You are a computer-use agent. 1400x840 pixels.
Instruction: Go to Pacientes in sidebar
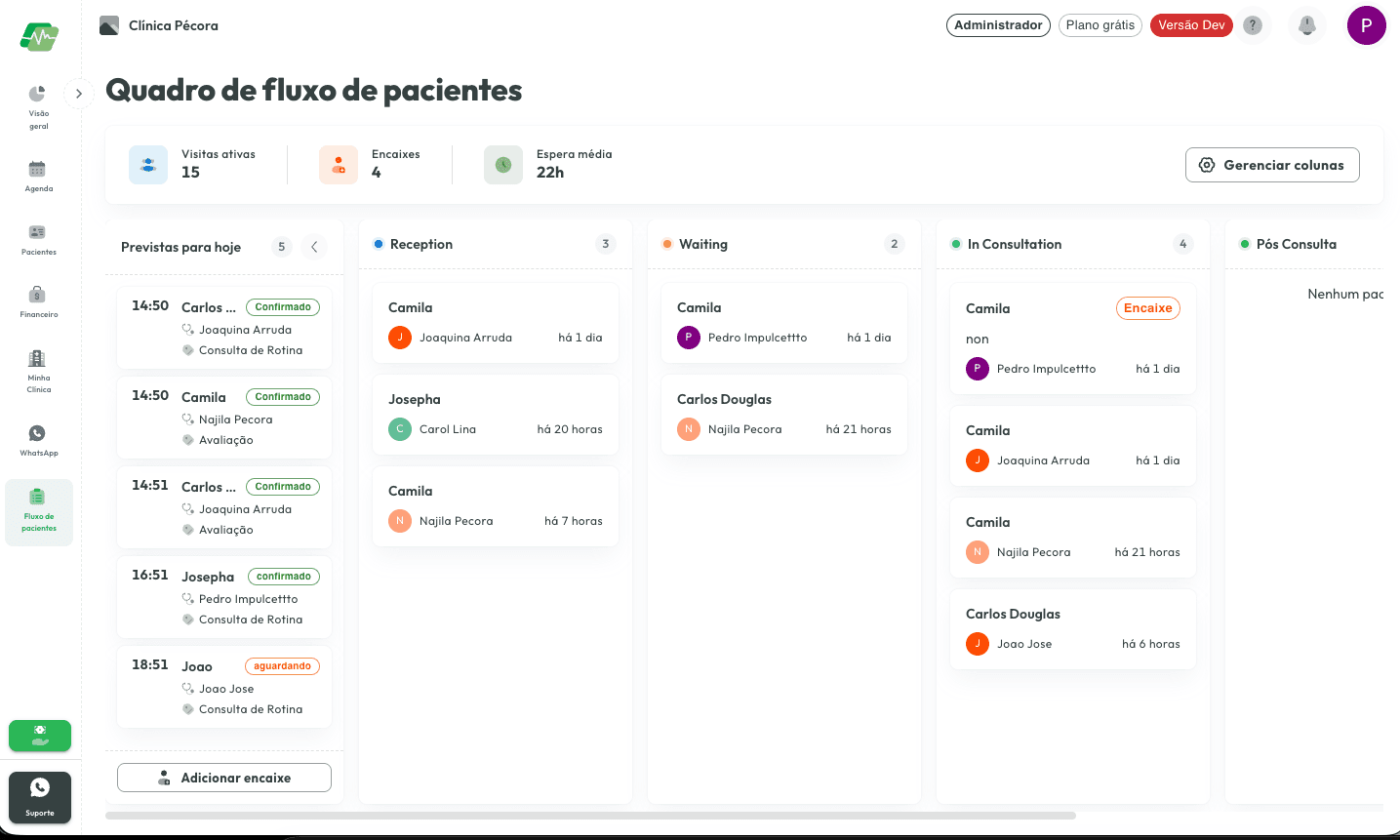pos(38,239)
